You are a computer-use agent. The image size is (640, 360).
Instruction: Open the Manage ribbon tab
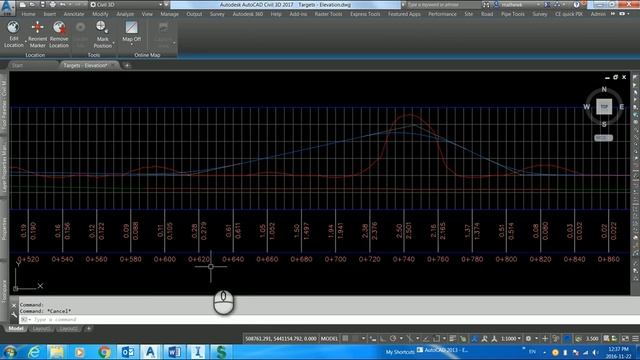(169, 14)
